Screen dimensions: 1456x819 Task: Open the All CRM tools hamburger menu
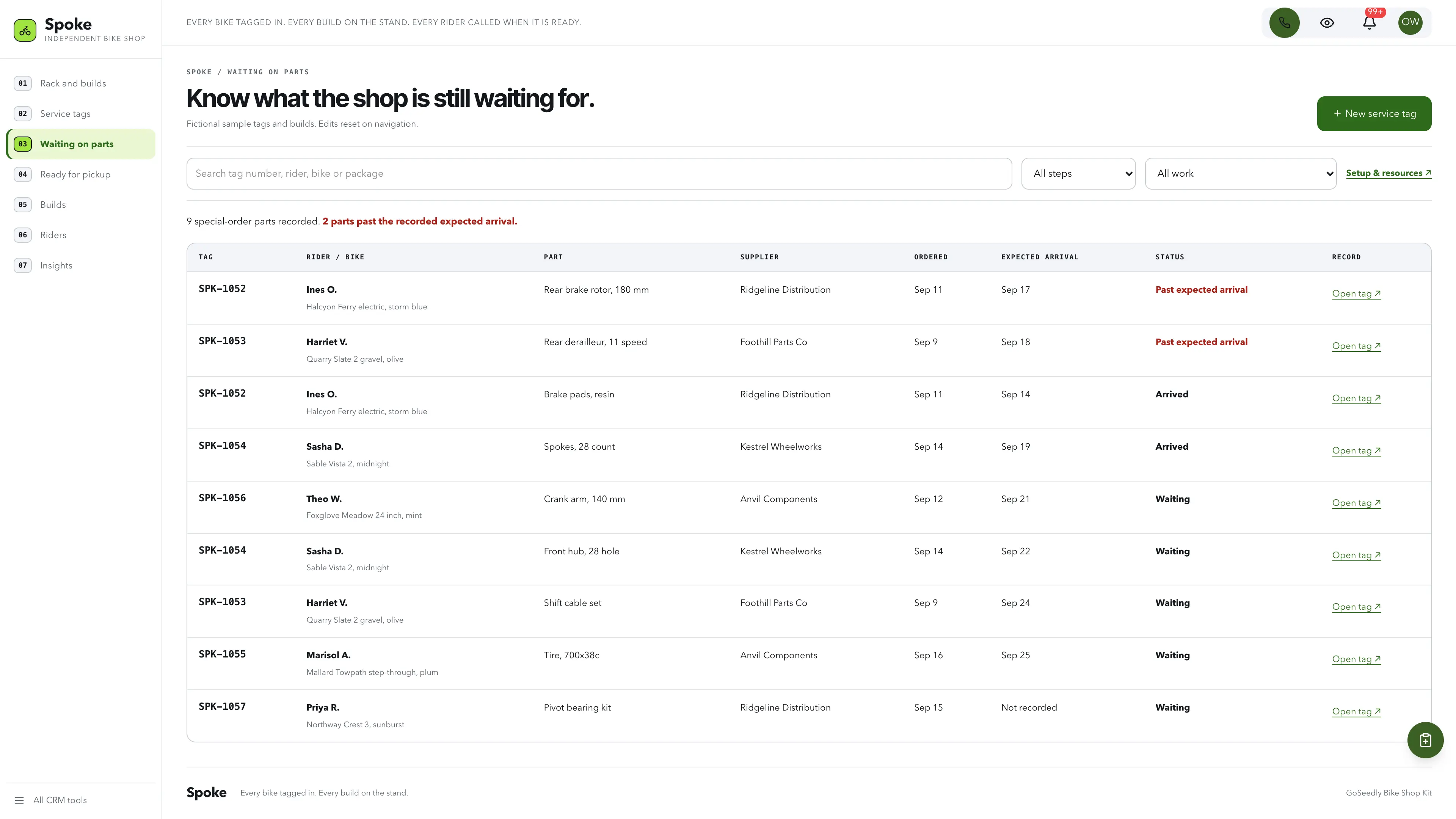[51, 800]
